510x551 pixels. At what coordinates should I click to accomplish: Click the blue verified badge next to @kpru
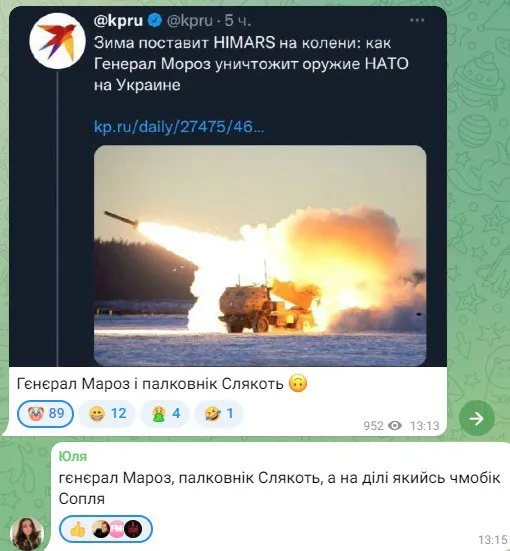[x=155, y=20]
